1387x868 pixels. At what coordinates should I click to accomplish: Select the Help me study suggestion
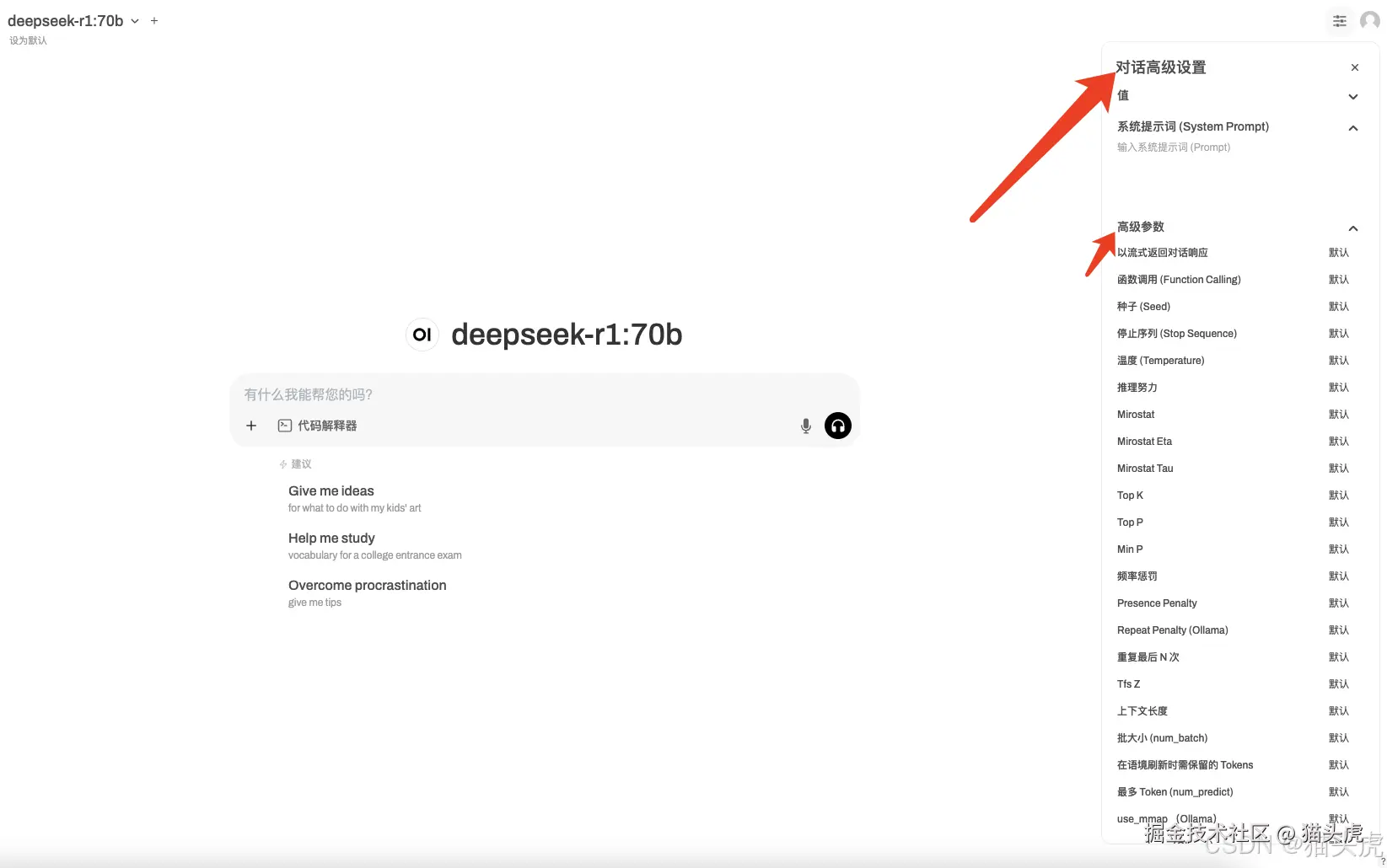[374, 545]
